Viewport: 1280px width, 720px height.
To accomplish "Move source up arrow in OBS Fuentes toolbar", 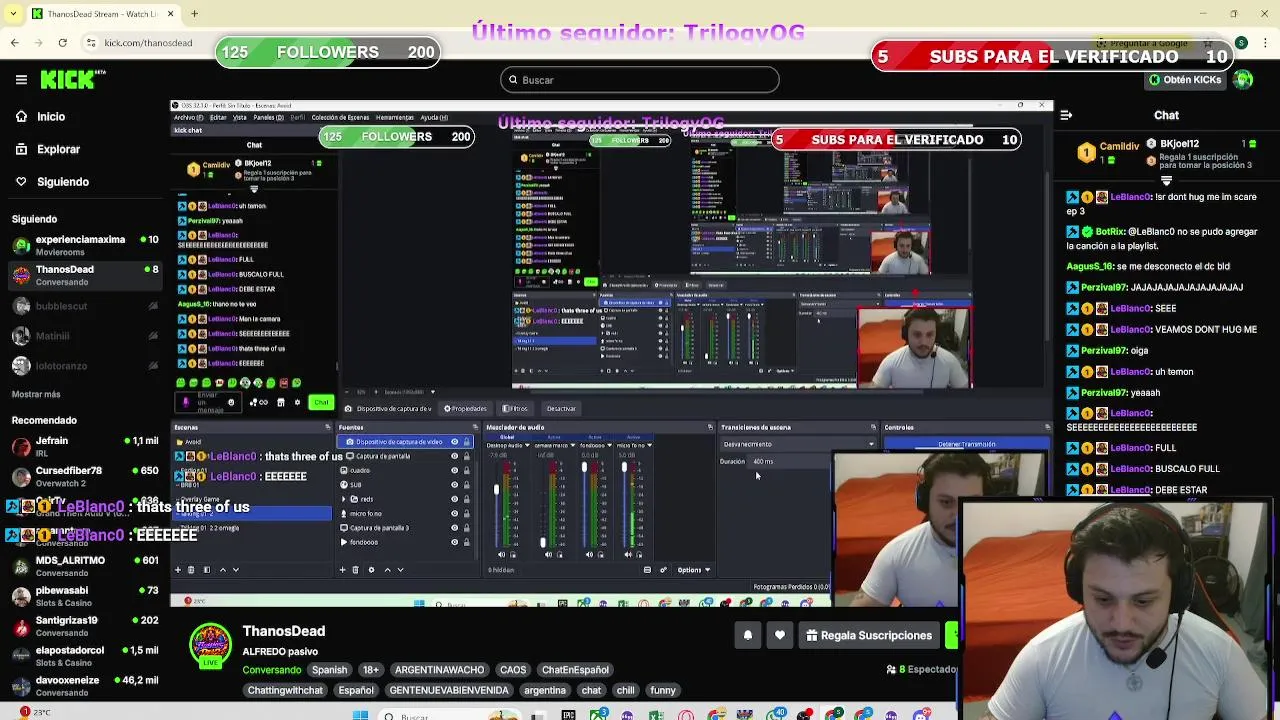I will point(388,570).
